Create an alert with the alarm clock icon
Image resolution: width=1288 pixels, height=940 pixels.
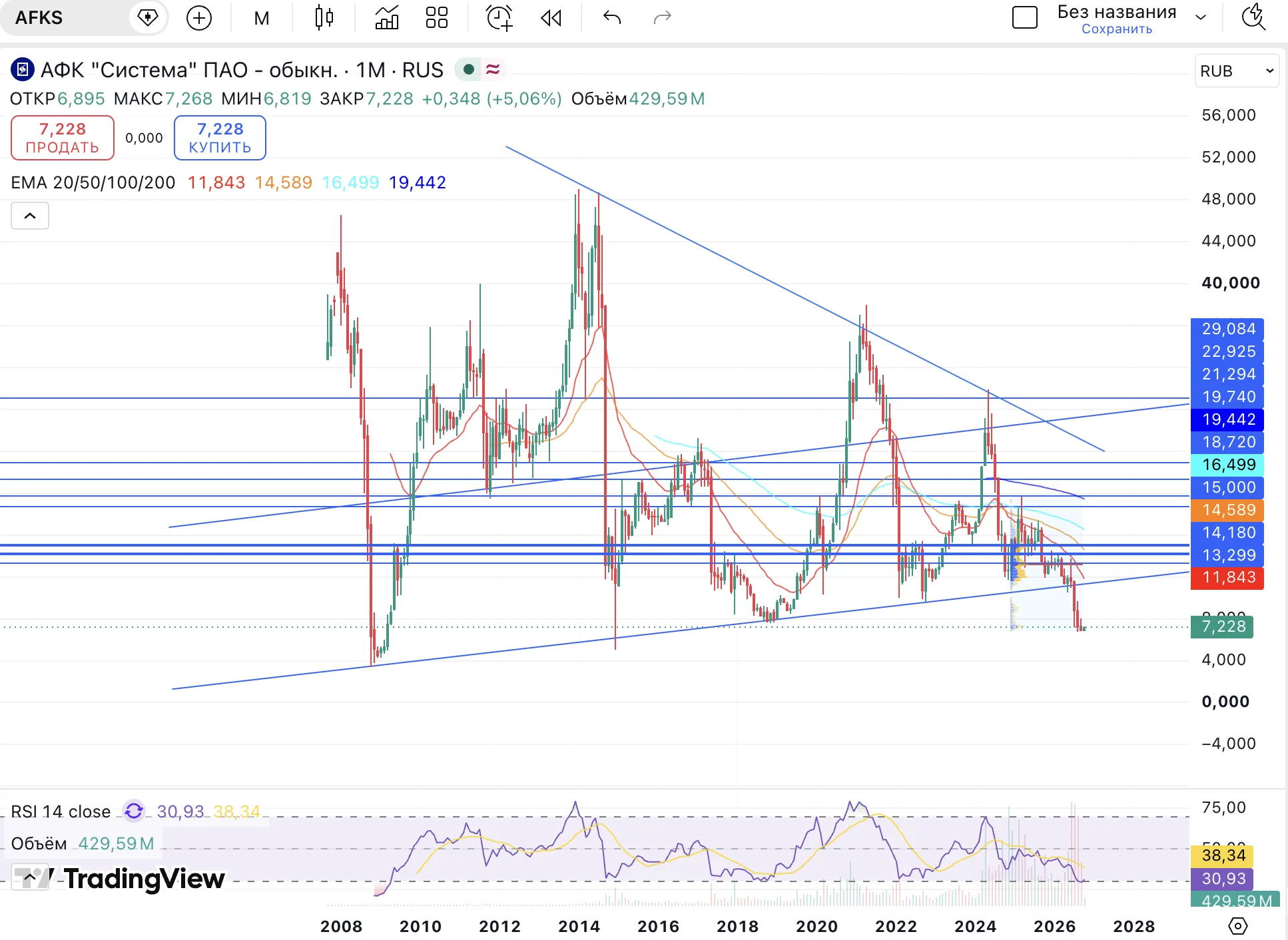click(x=499, y=18)
